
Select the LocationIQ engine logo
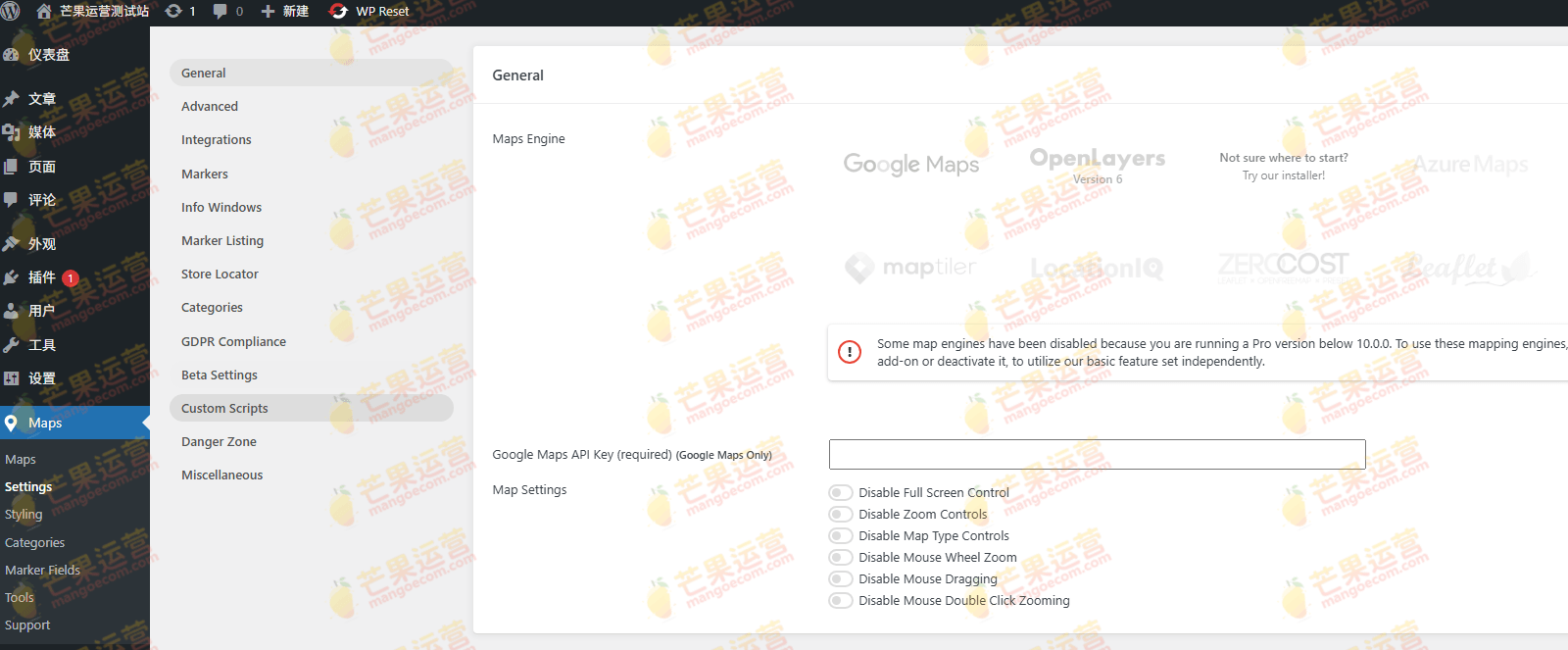1098,268
